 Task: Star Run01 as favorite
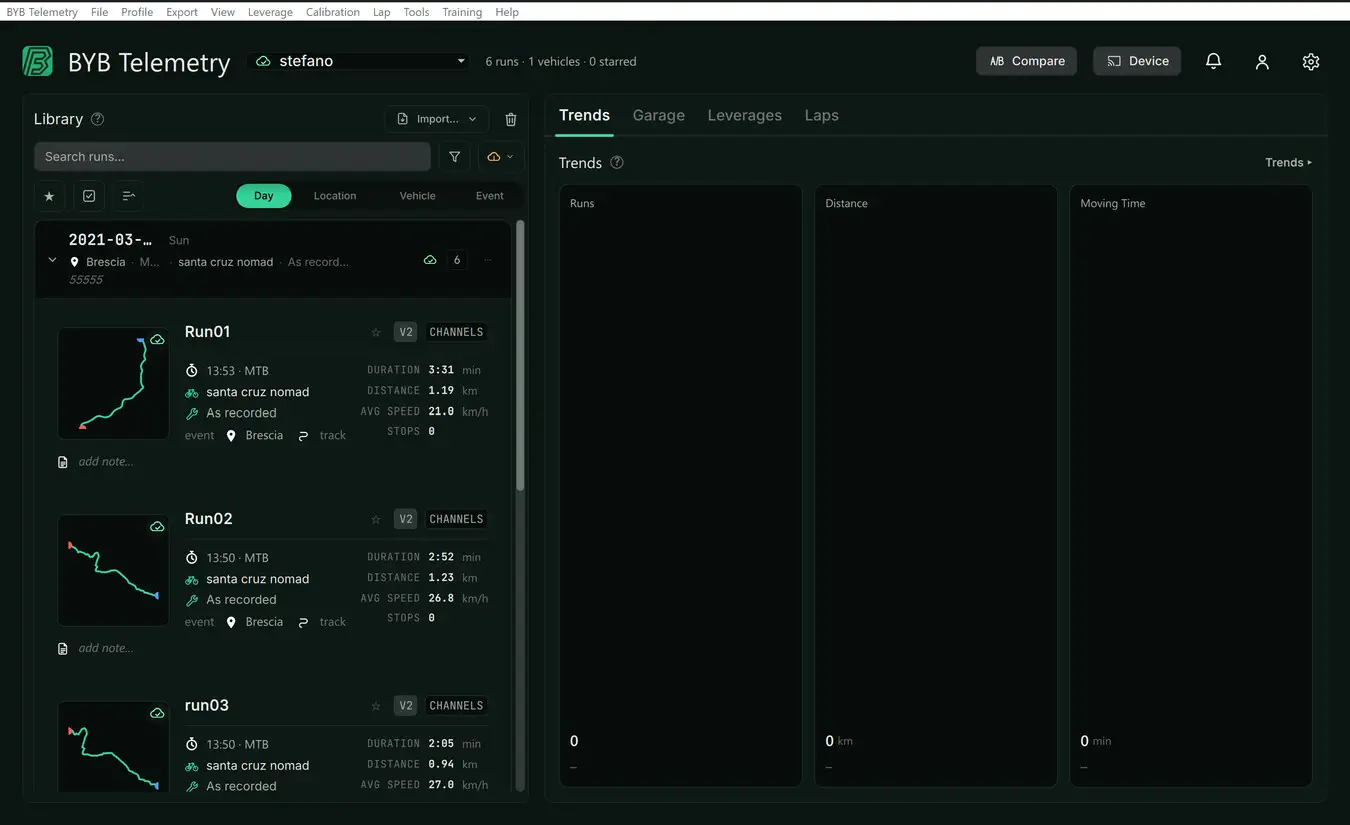[x=376, y=332]
